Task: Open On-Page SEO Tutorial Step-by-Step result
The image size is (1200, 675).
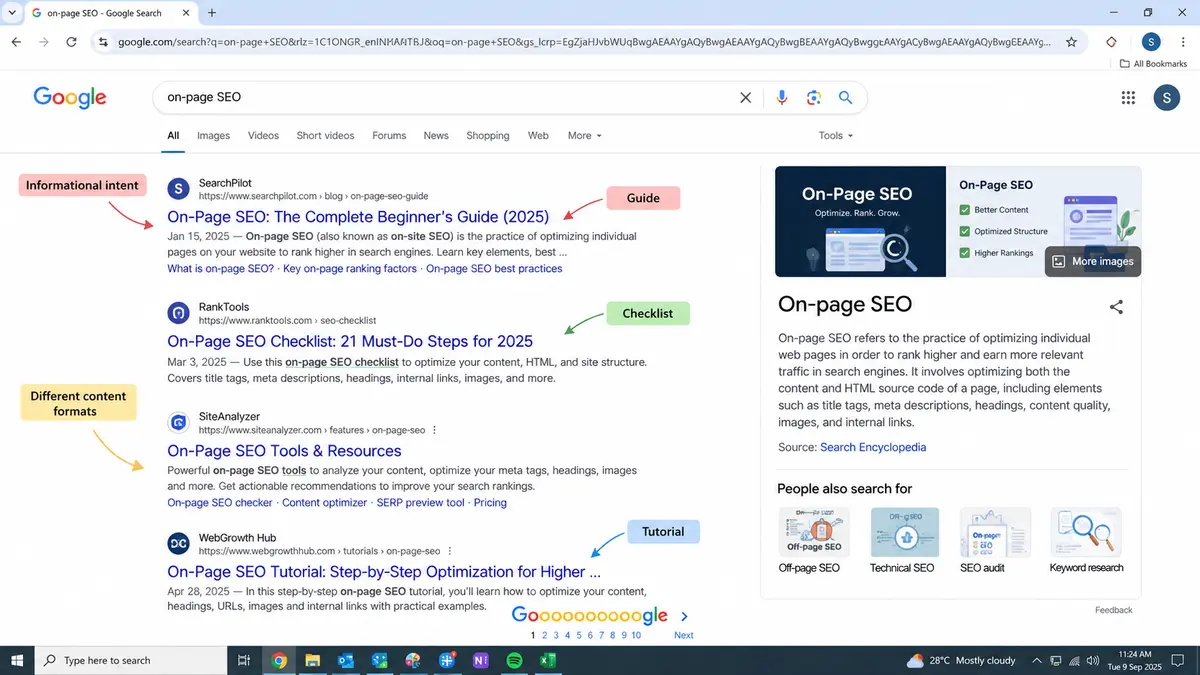Action: pos(384,572)
